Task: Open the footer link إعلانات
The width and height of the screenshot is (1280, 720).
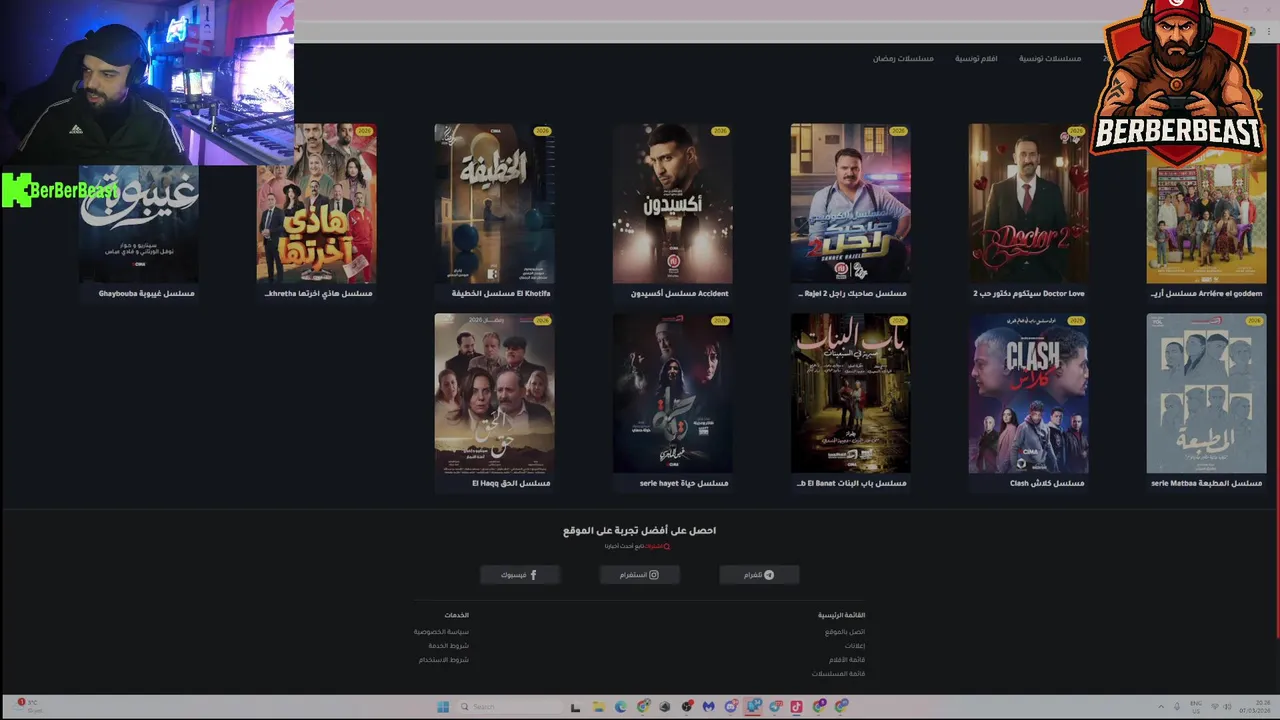Action: coord(855,646)
